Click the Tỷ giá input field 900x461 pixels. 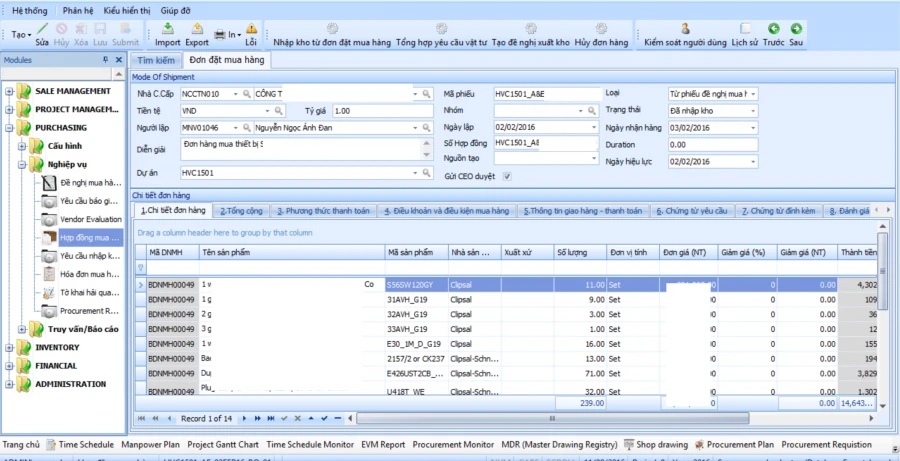[382, 111]
